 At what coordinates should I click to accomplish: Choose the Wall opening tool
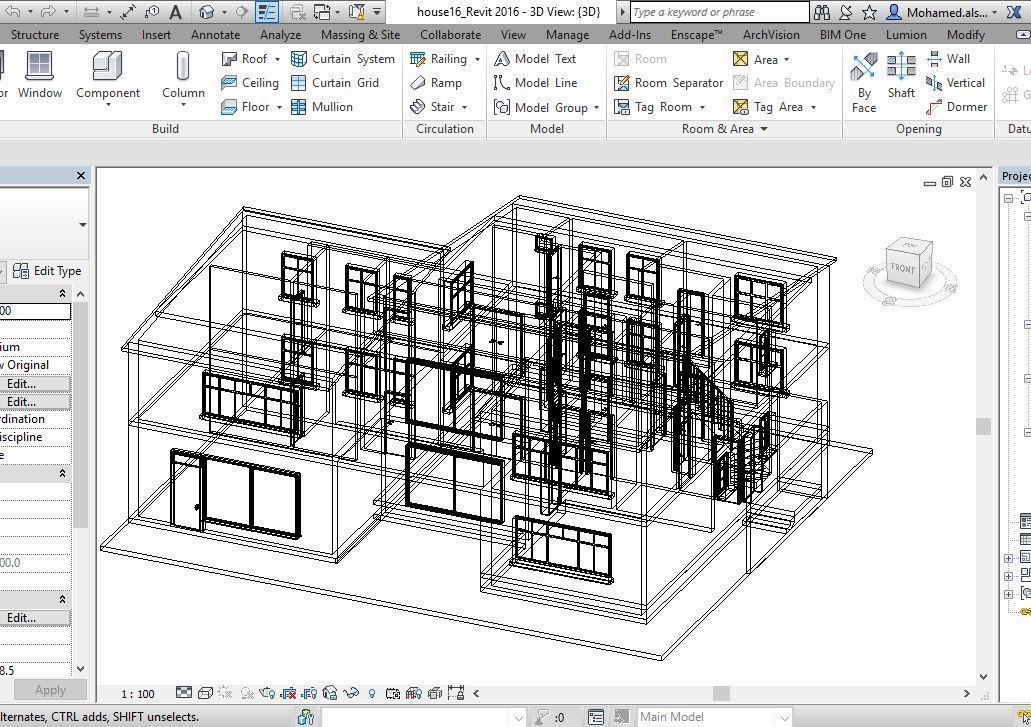[948, 59]
